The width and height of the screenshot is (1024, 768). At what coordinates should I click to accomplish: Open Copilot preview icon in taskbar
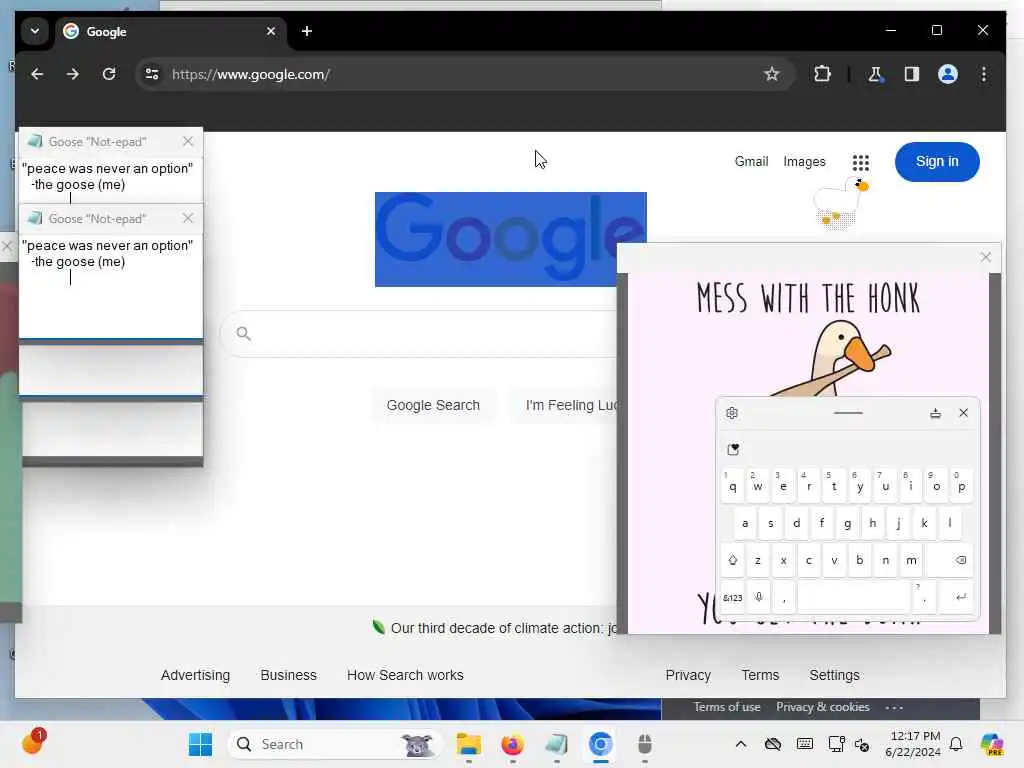point(992,744)
